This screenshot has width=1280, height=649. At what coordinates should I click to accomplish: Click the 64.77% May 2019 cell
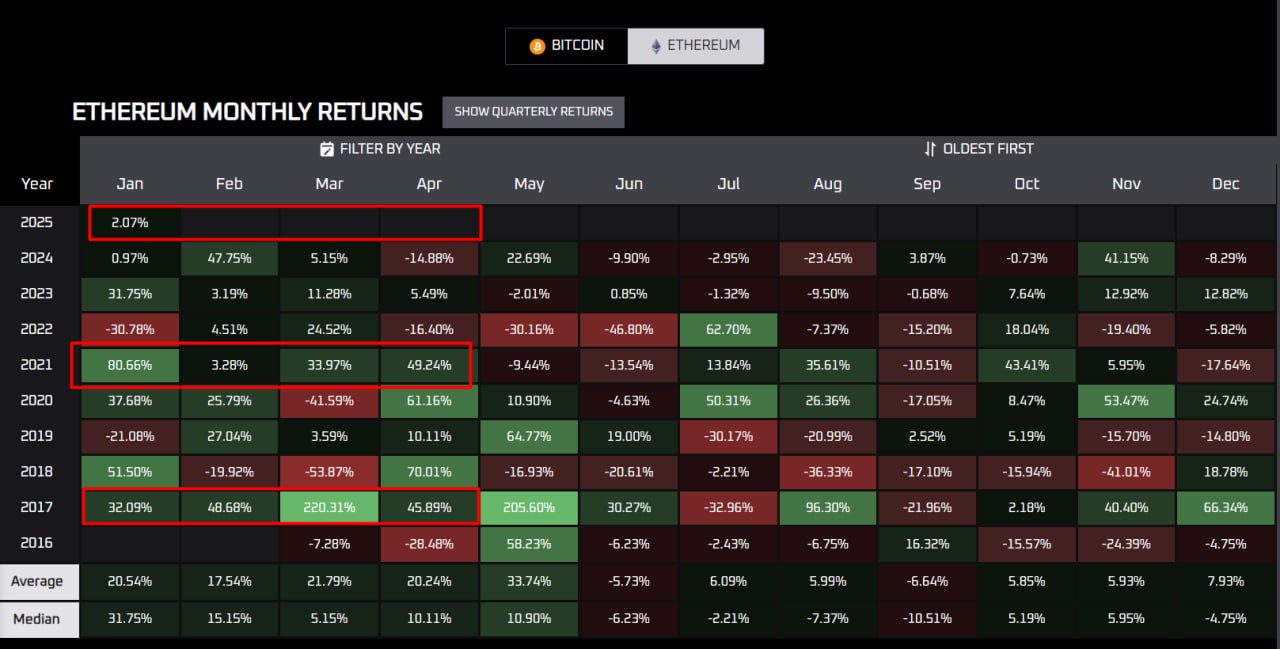point(529,436)
